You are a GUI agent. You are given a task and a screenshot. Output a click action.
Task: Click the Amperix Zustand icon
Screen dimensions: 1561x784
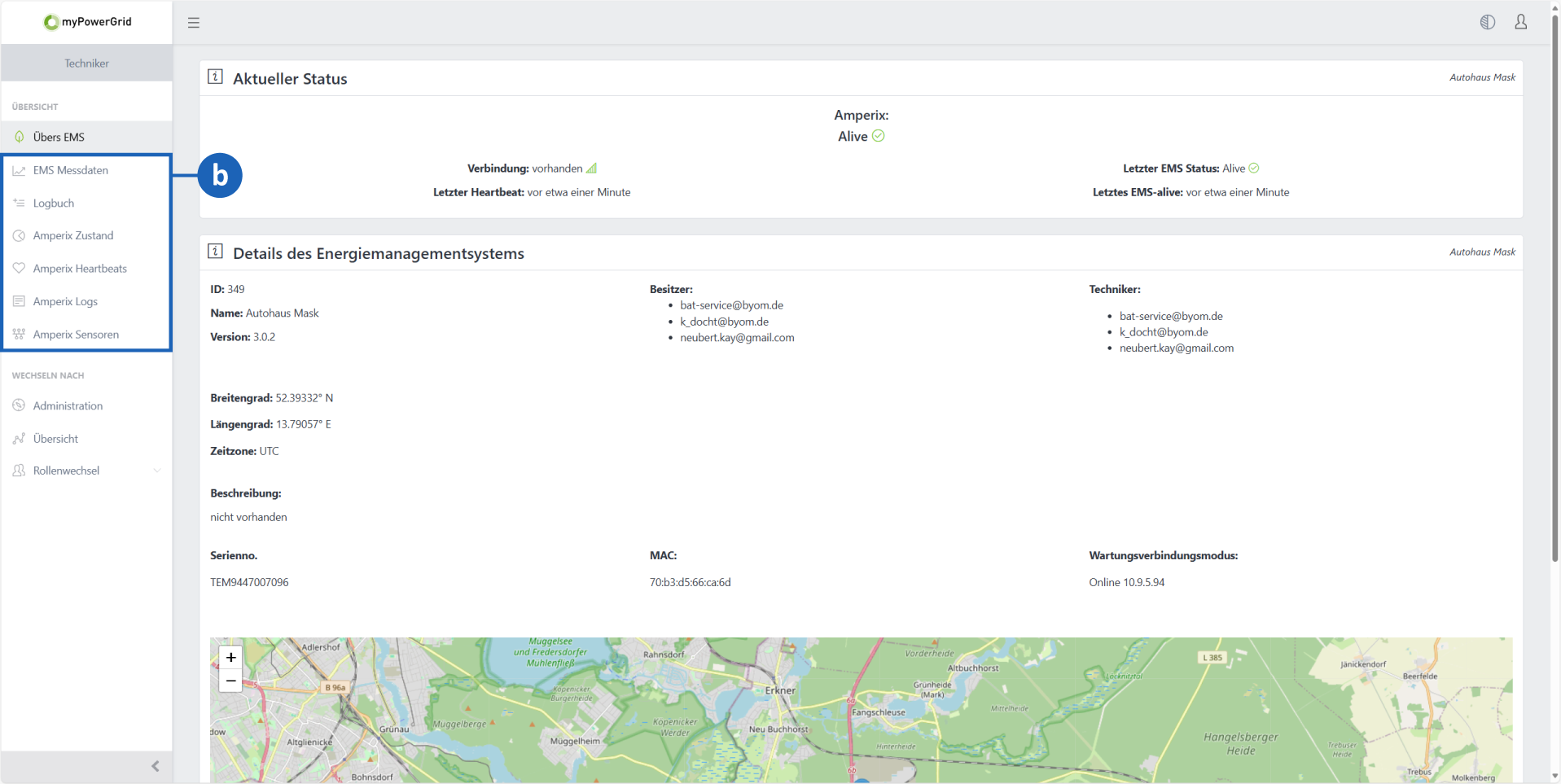click(19, 235)
